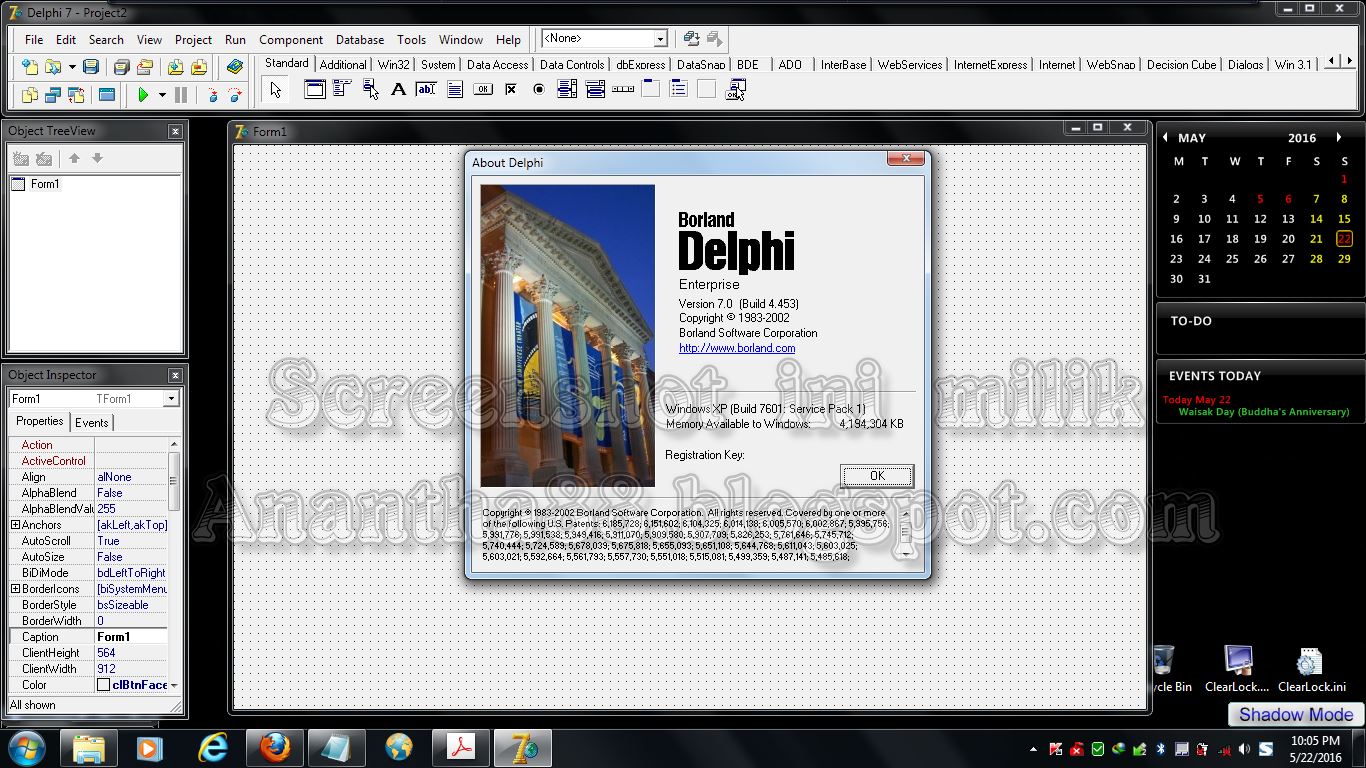Viewport: 1366px width, 768px height.
Task: Click the Trace Into debug icon
Action: point(212,95)
